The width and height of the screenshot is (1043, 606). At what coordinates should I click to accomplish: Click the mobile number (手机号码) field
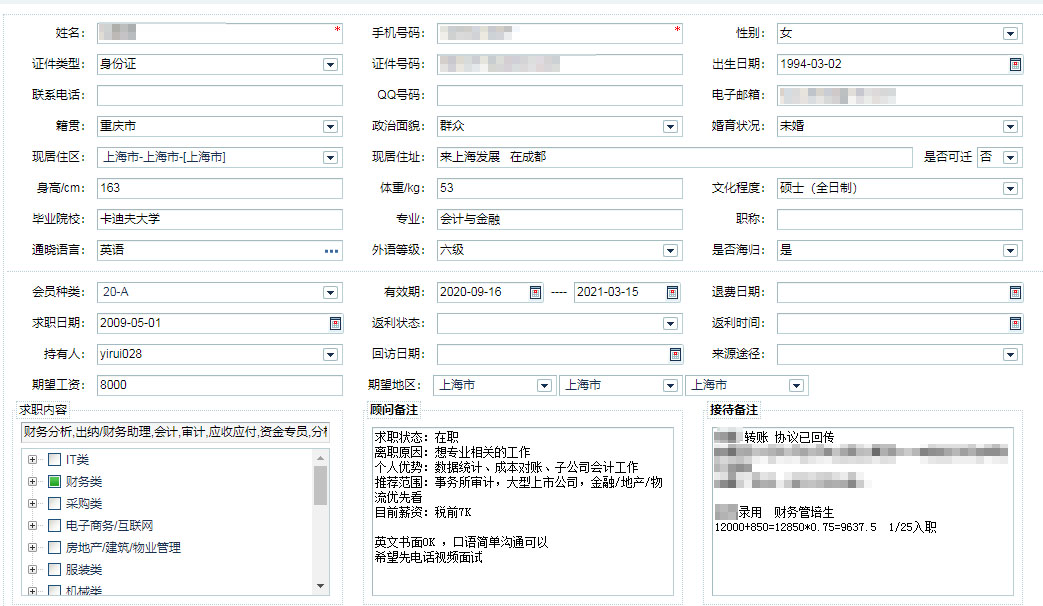(x=559, y=33)
